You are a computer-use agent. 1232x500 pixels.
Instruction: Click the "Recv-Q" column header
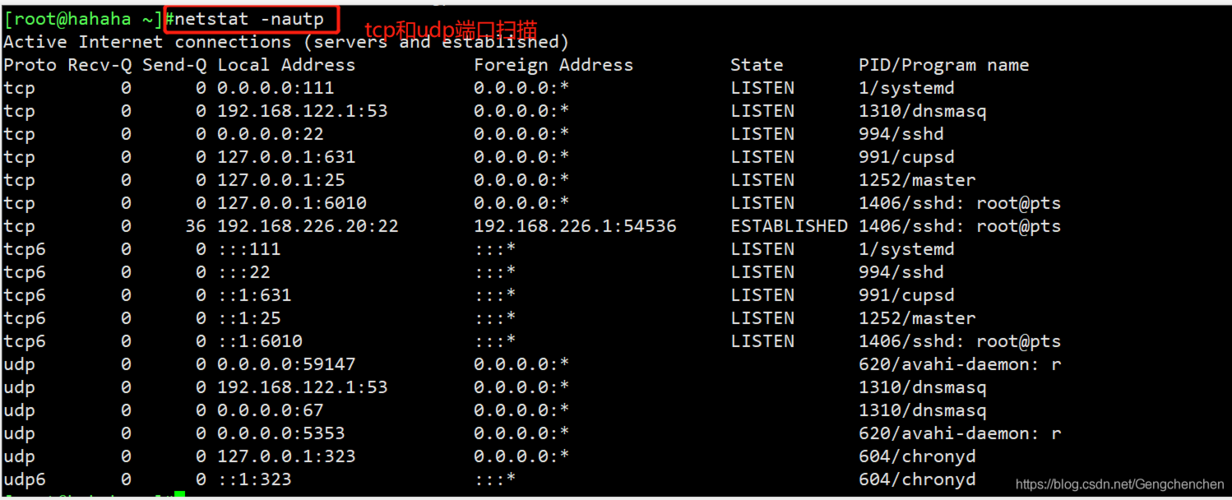coord(99,65)
